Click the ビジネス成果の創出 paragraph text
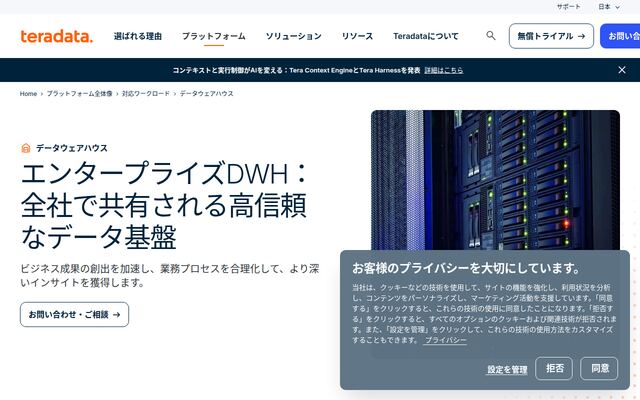 (170, 276)
